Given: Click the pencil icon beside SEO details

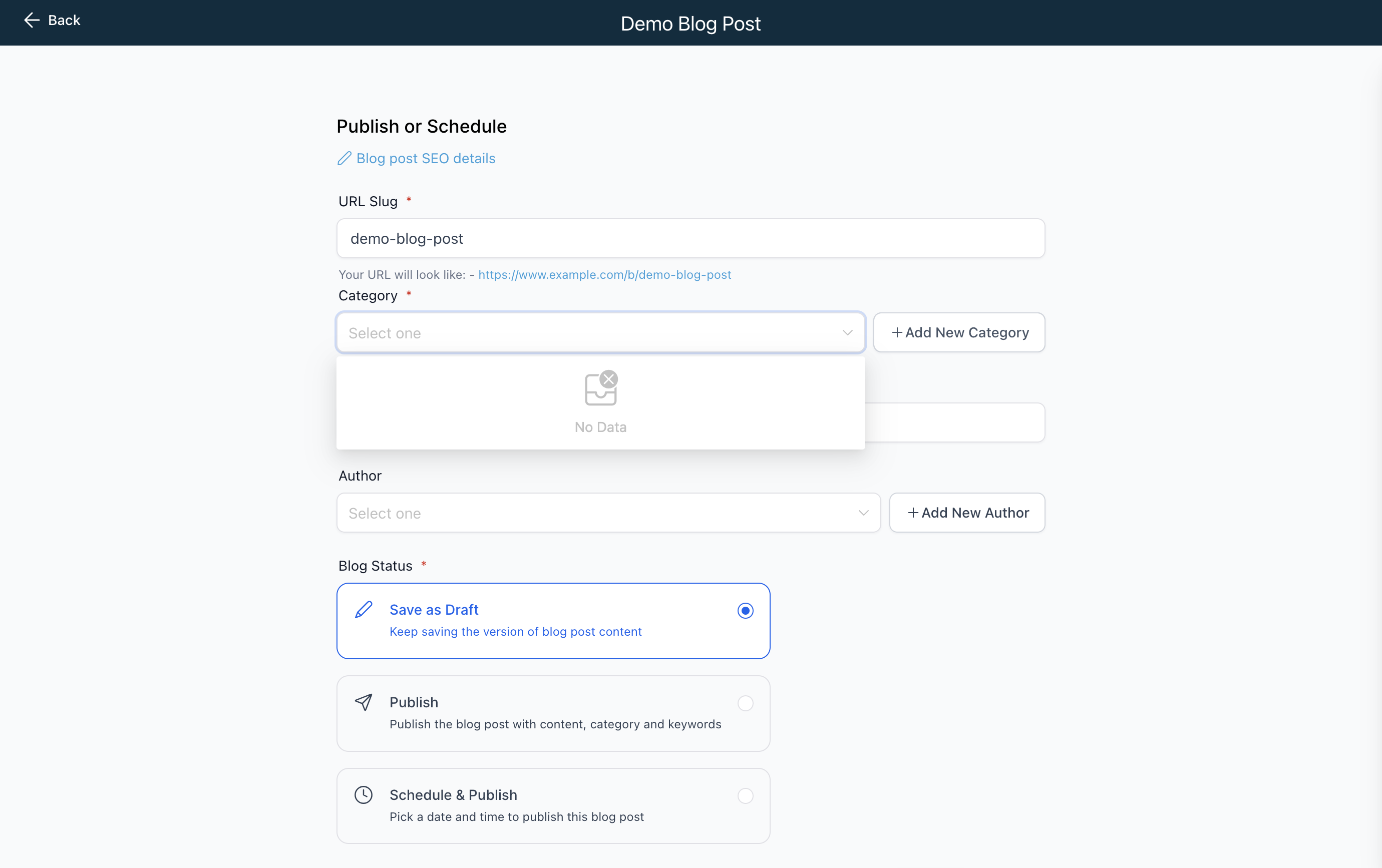Looking at the screenshot, I should pos(344,158).
